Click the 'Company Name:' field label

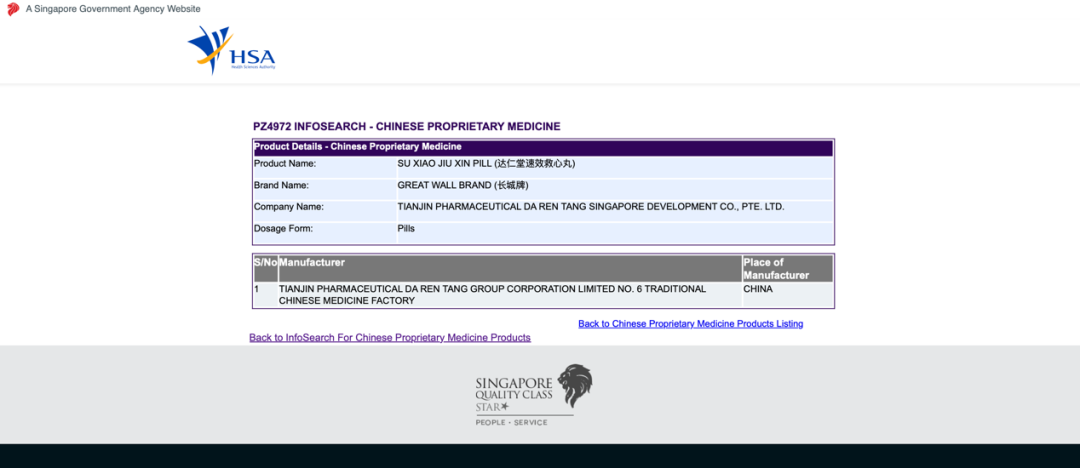(x=289, y=207)
